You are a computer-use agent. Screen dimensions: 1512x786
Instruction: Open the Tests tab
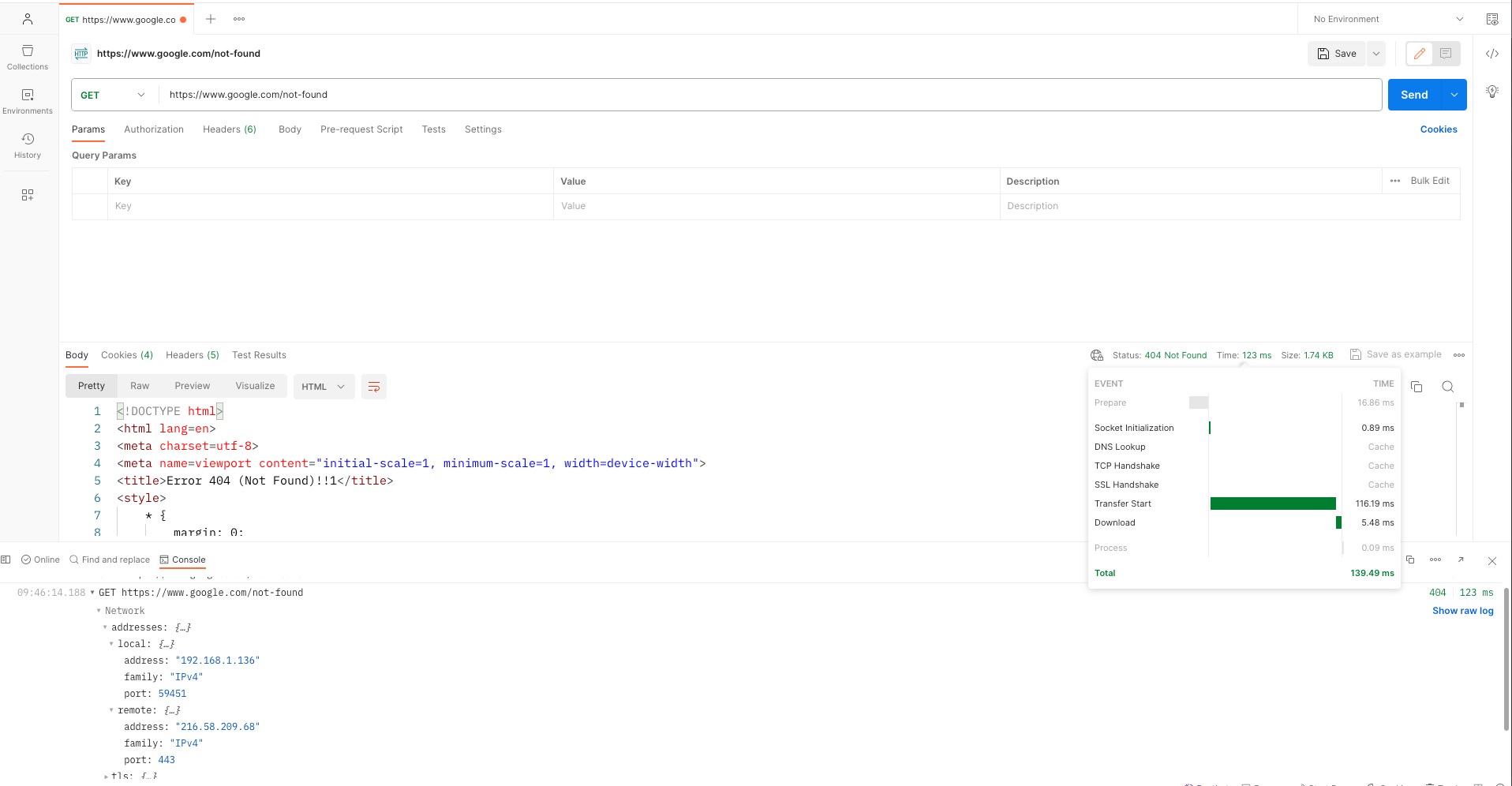(x=433, y=129)
